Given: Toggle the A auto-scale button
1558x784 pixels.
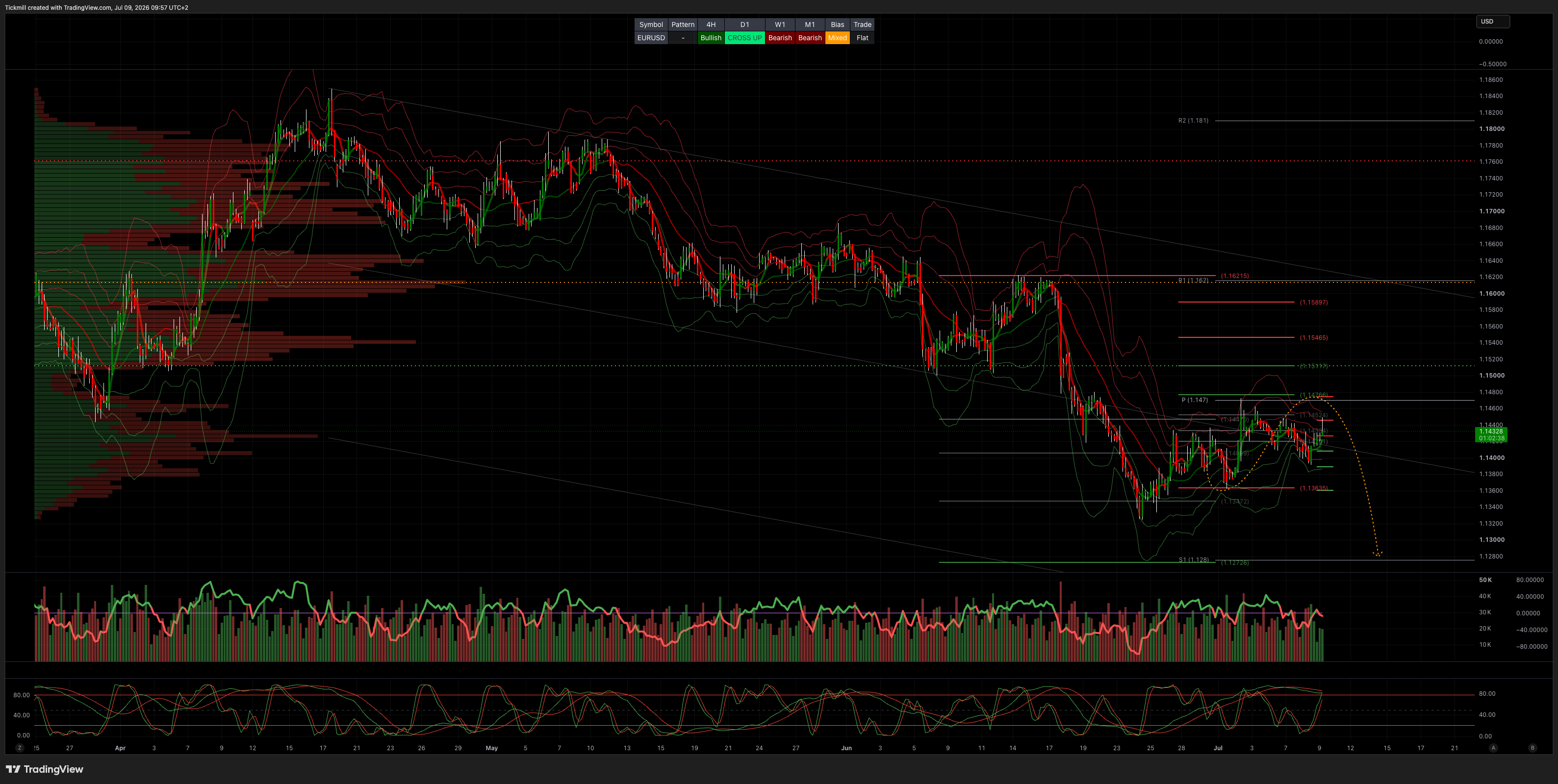Looking at the screenshot, I should (1493, 748).
